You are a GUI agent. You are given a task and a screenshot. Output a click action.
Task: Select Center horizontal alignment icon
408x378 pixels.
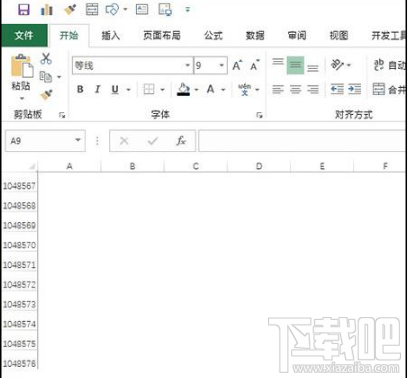click(295, 89)
